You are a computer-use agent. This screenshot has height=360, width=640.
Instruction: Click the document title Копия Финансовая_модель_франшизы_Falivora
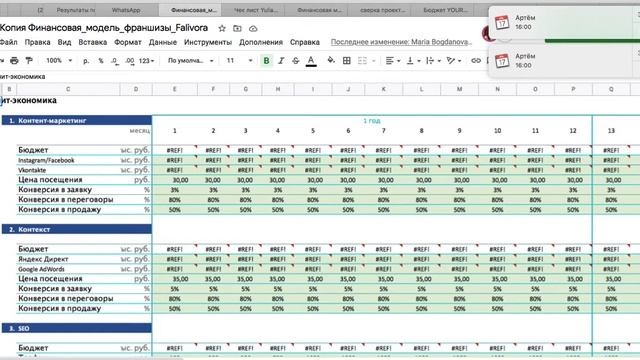coord(104,28)
